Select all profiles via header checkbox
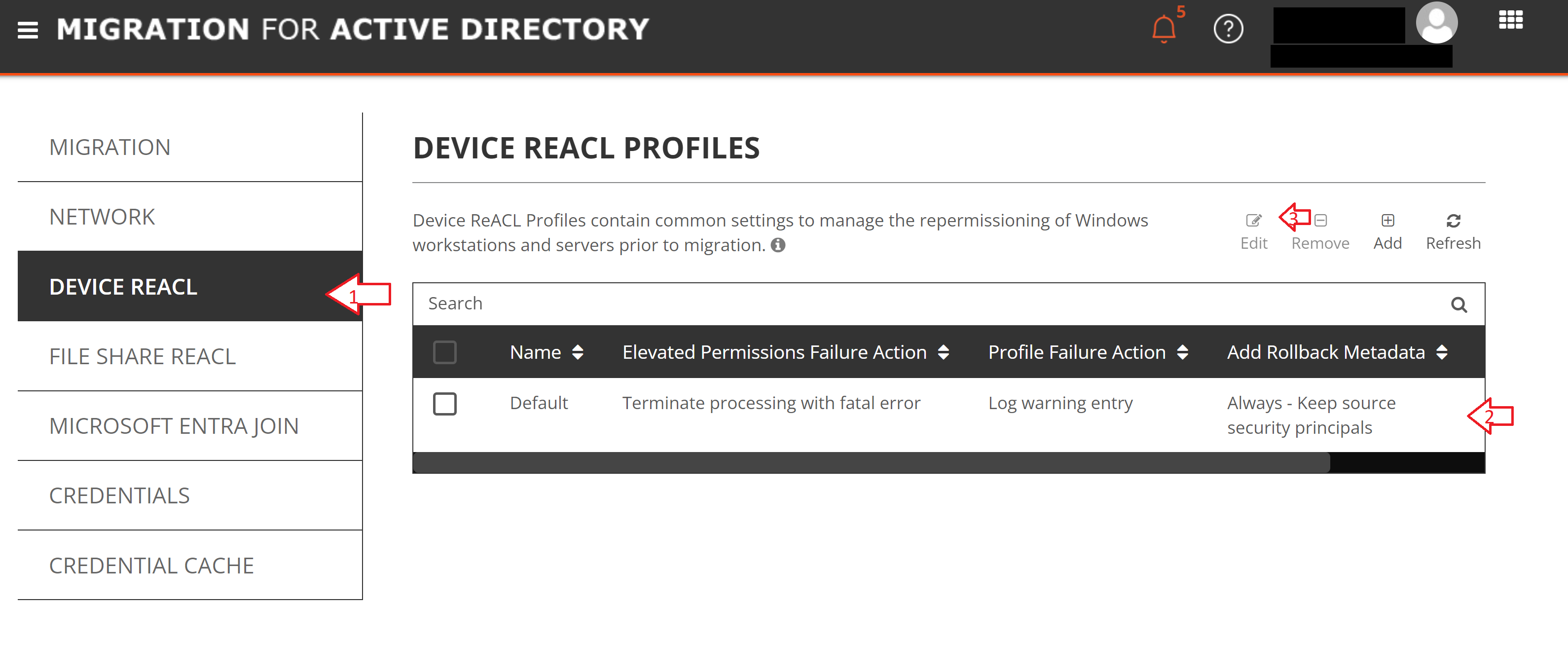The image size is (1568, 645). [445, 351]
